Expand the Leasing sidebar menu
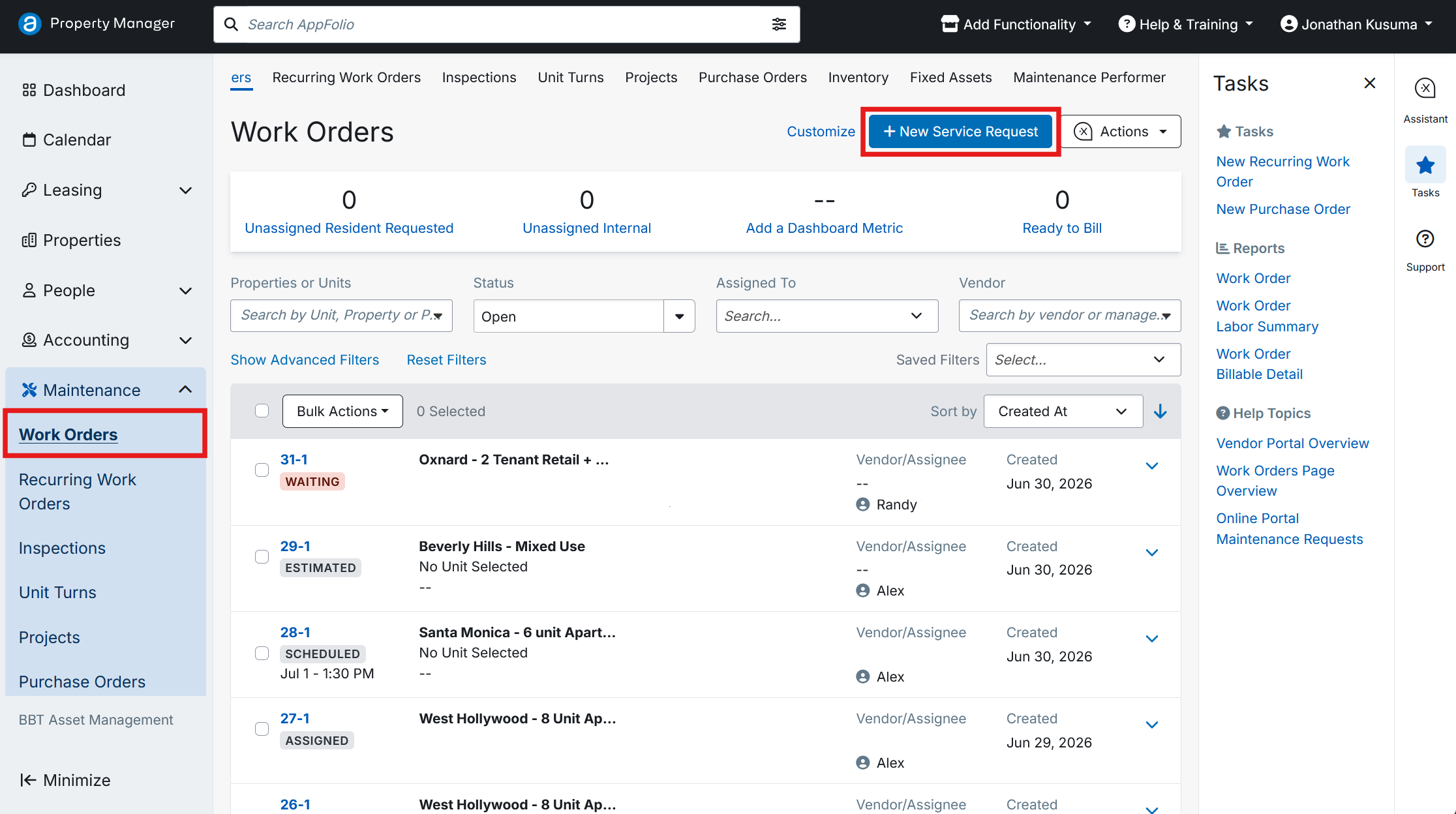1456x814 pixels. point(185,190)
